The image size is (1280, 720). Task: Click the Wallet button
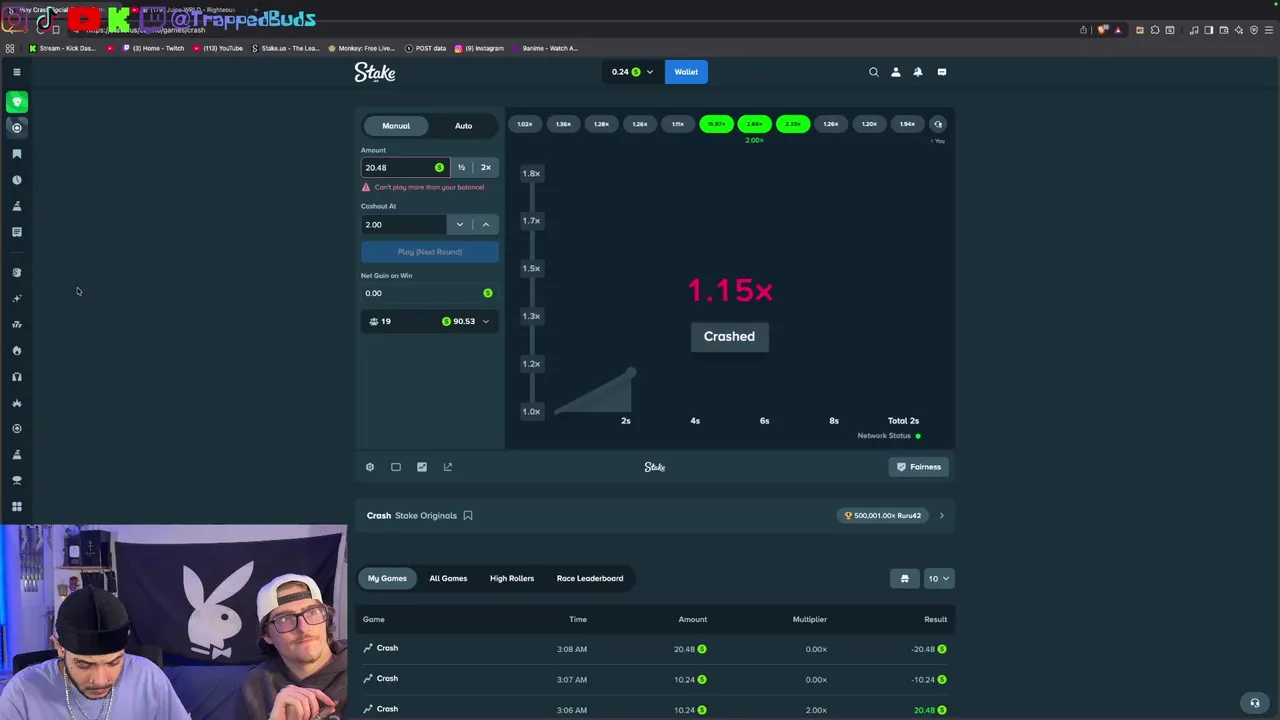686,72
